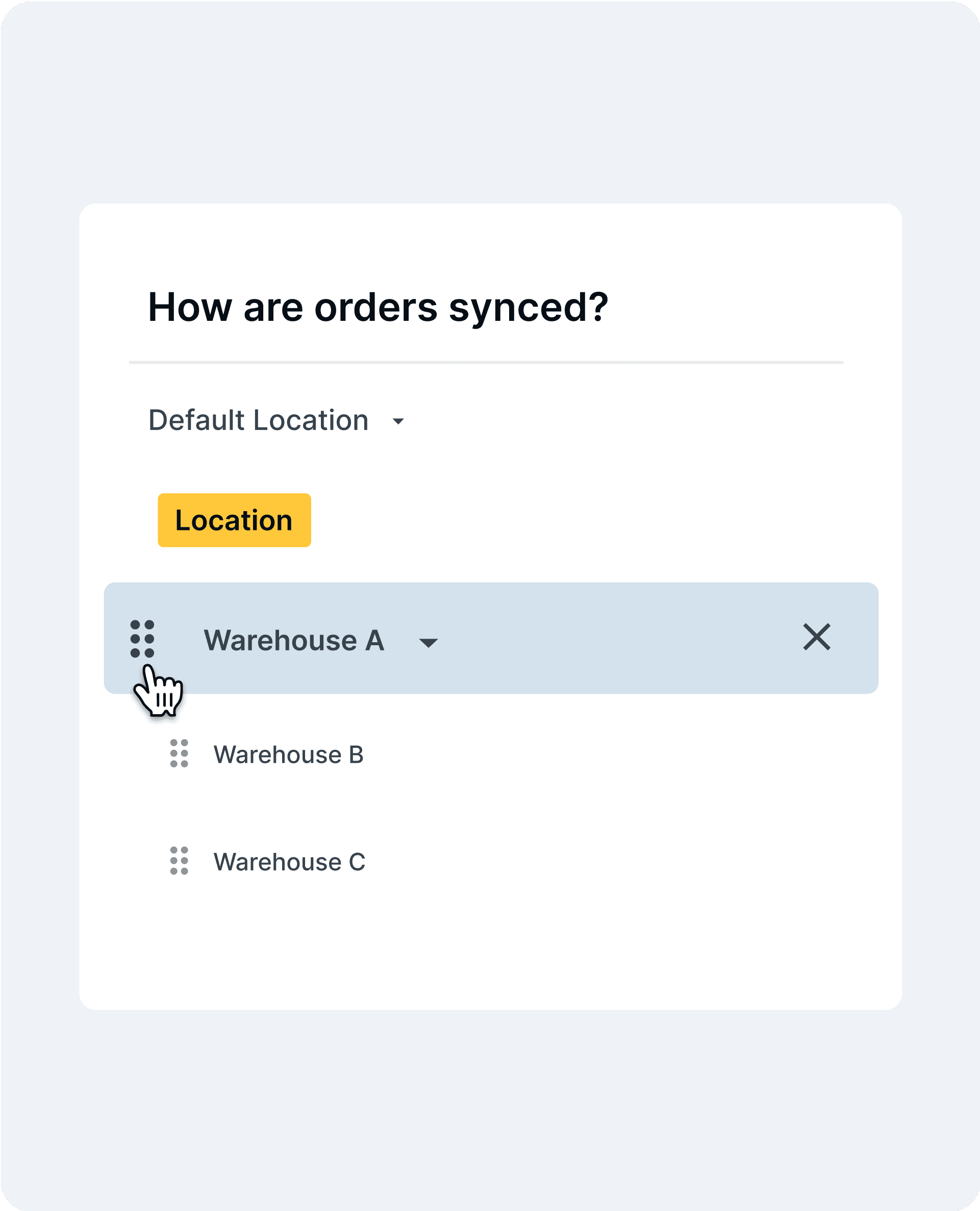Expand the Warehouse A dropdown arrow
The height and width of the screenshot is (1211, 980).
click(x=429, y=642)
